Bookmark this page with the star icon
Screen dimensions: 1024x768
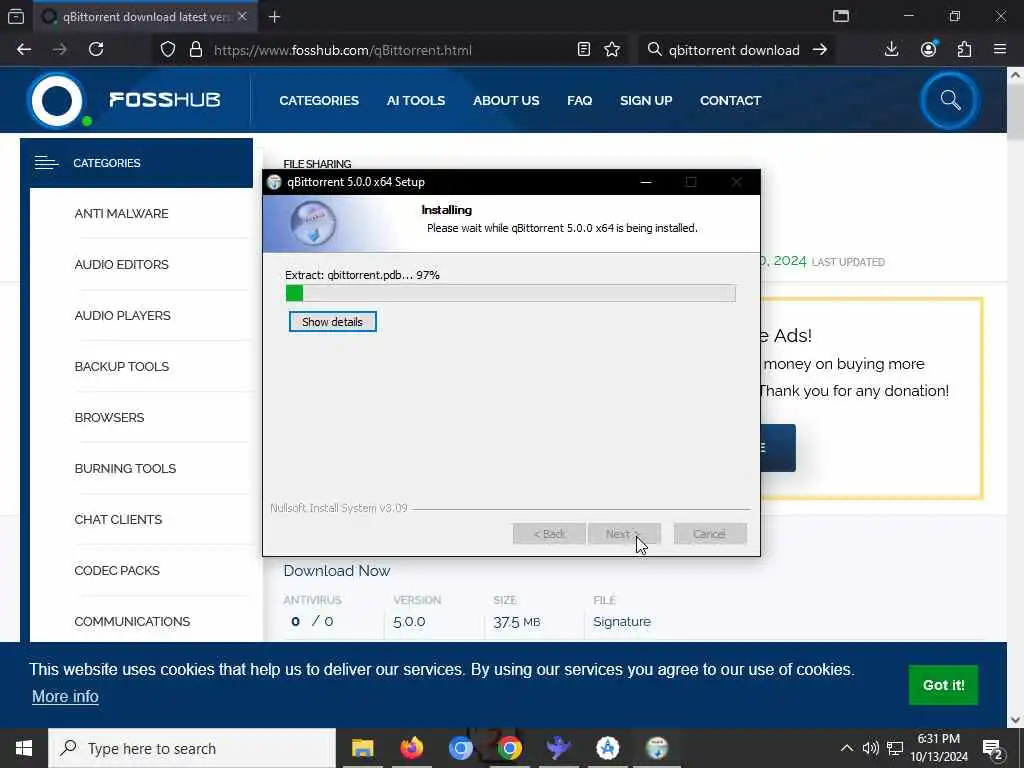[612, 50]
